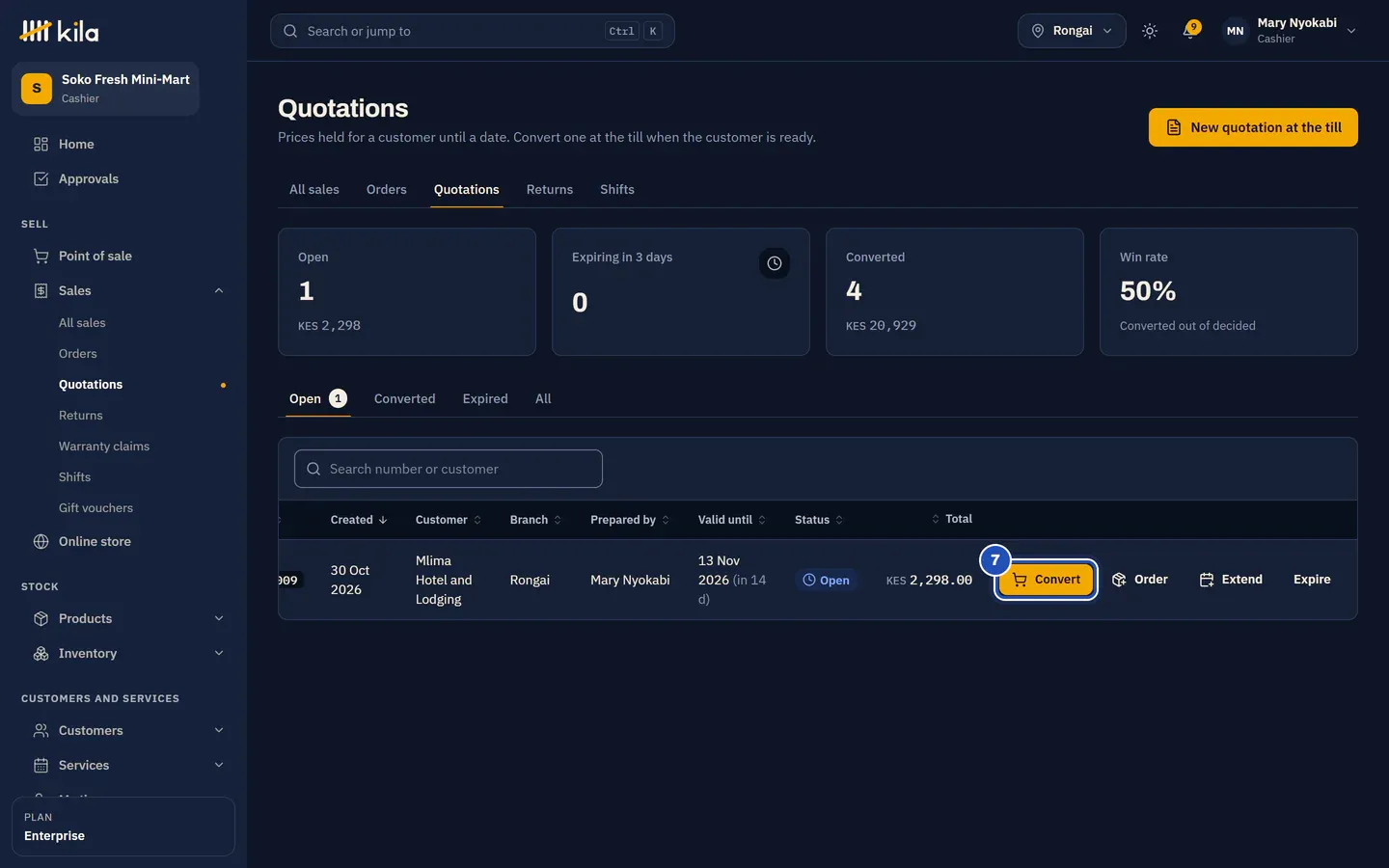Convert the Mlima Hotel quotation
This screenshot has height=868, width=1389.
(x=1047, y=580)
